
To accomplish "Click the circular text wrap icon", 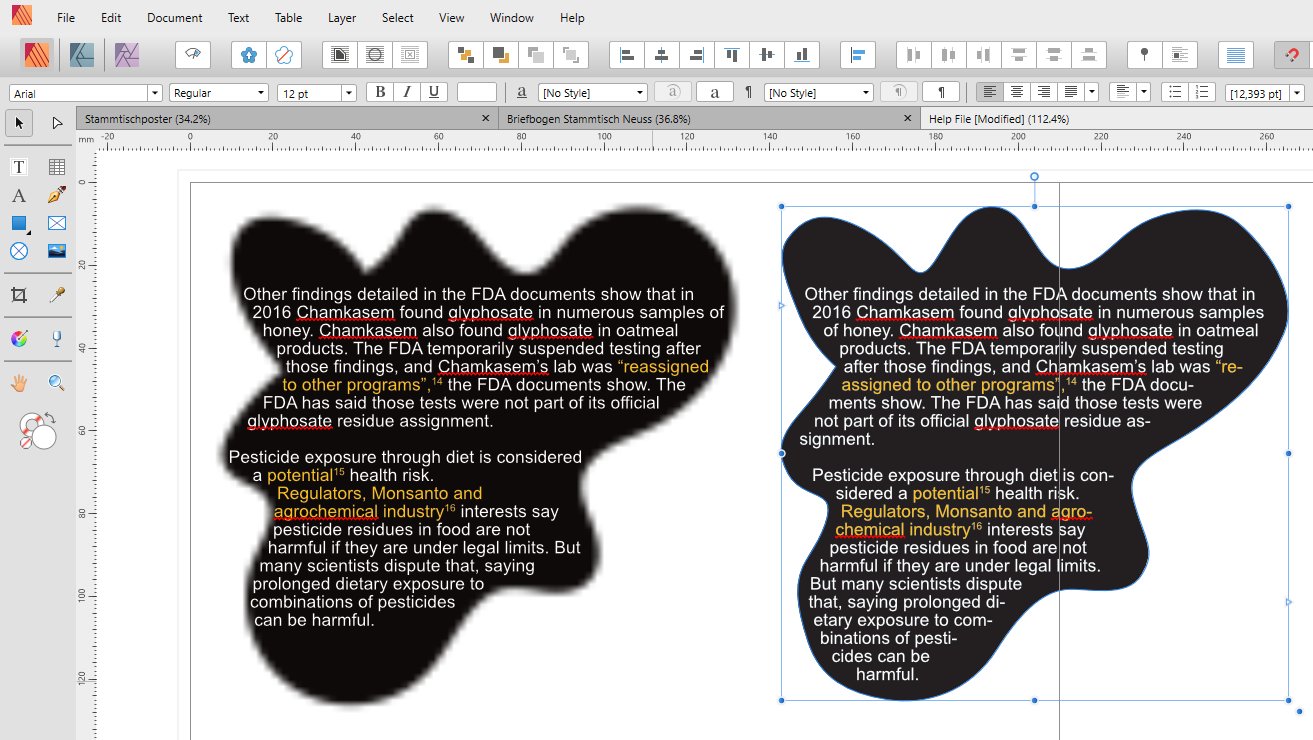I will coord(375,55).
